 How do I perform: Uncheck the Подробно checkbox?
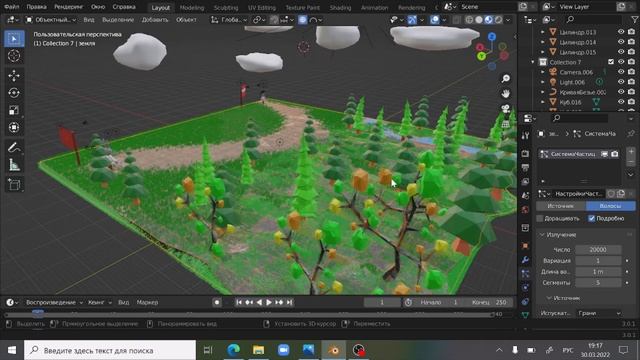(x=591, y=218)
